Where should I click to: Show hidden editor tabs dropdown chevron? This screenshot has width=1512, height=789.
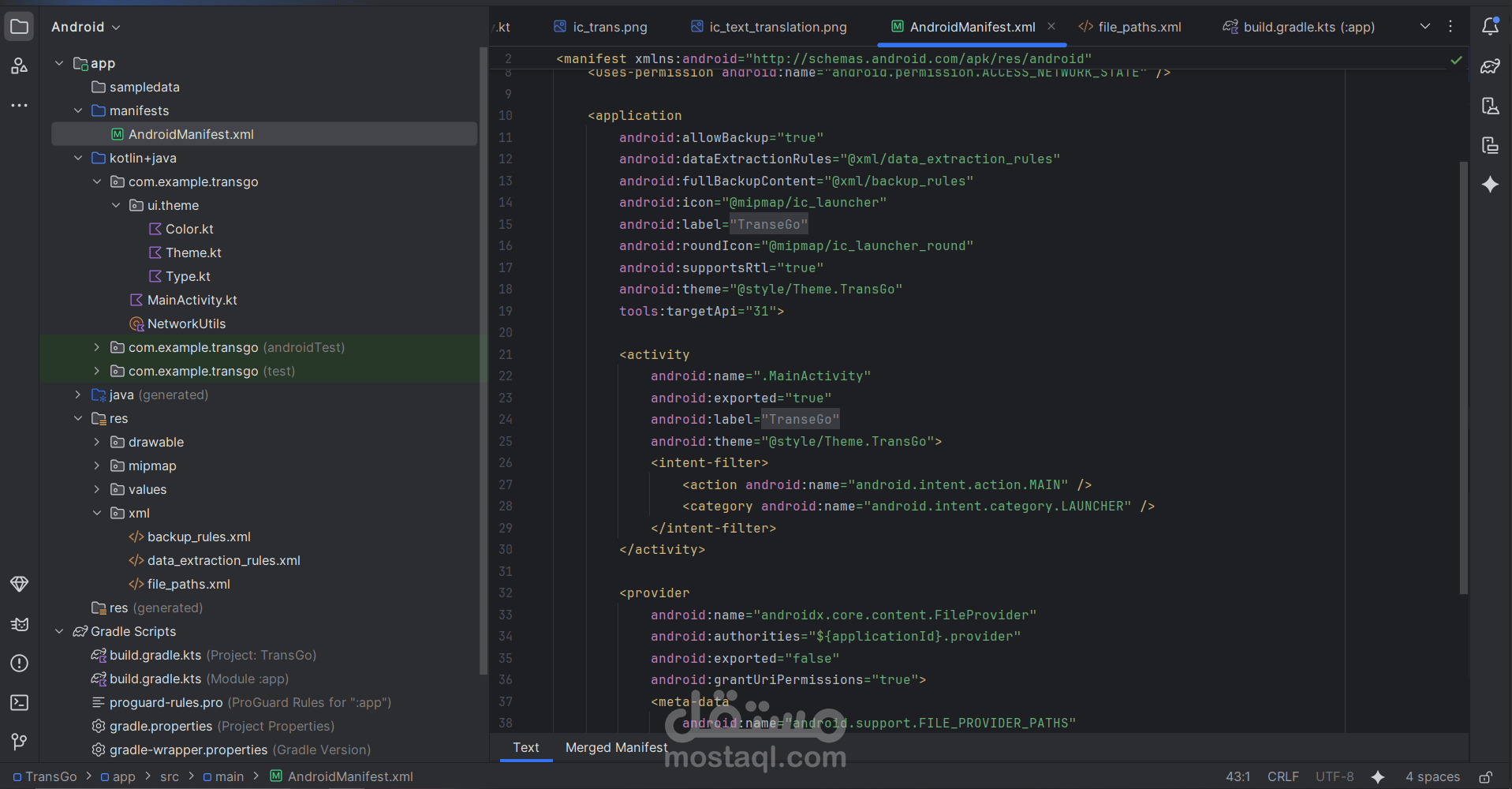click(1425, 27)
